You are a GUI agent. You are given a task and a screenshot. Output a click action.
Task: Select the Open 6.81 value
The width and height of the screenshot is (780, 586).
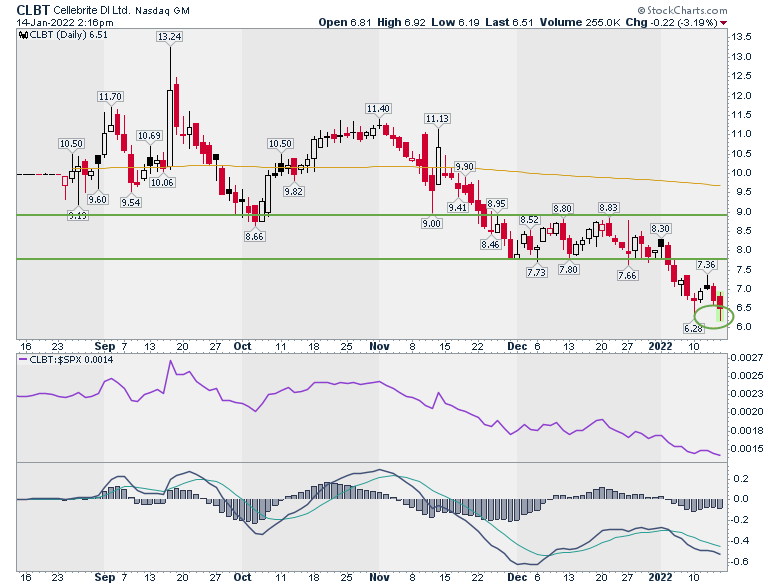coord(345,22)
